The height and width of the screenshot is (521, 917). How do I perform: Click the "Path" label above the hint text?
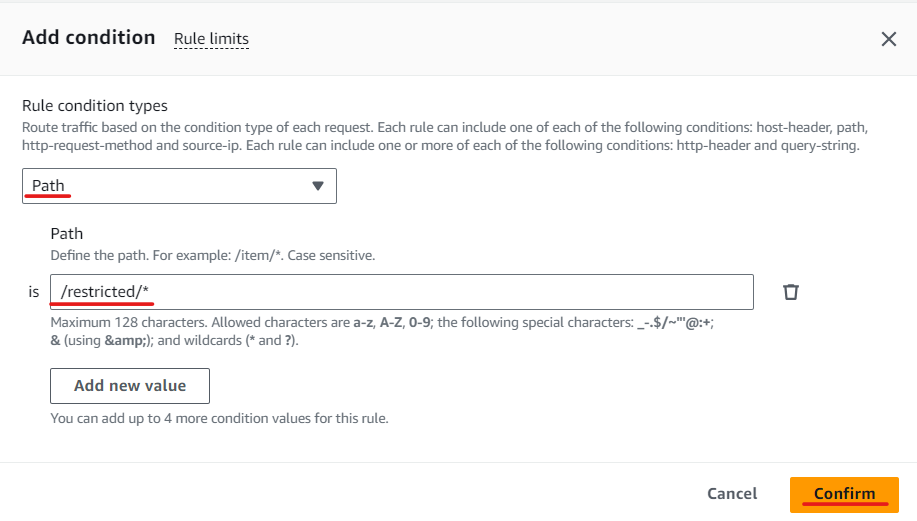(67, 234)
